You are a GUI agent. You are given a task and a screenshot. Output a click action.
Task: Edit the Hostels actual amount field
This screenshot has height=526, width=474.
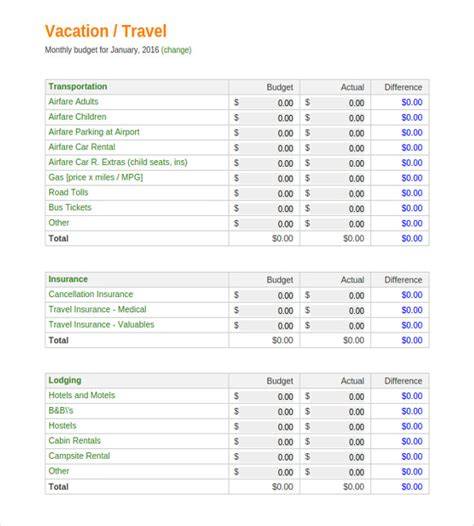tap(338, 427)
